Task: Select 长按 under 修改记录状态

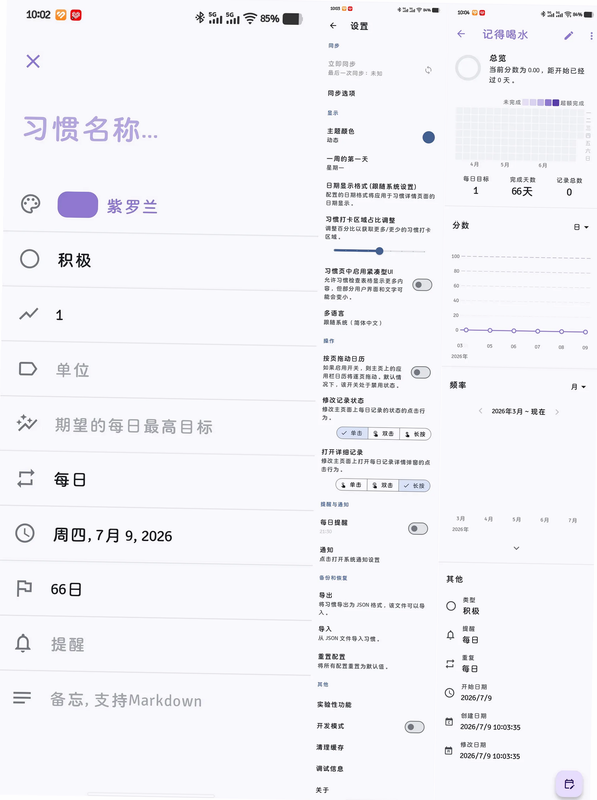Action: tap(415, 434)
